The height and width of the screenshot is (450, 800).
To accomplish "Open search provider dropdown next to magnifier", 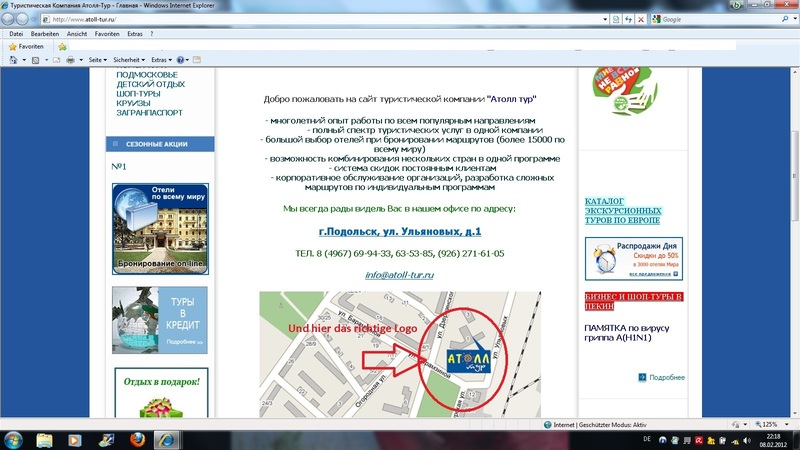I will click(793, 19).
